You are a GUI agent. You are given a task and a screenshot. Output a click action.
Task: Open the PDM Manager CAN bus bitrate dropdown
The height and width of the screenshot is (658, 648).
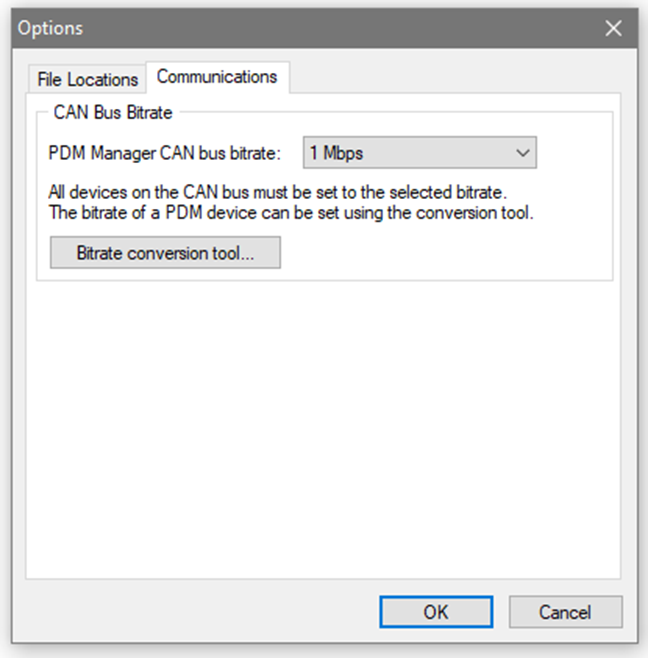[x=419, y=153]
